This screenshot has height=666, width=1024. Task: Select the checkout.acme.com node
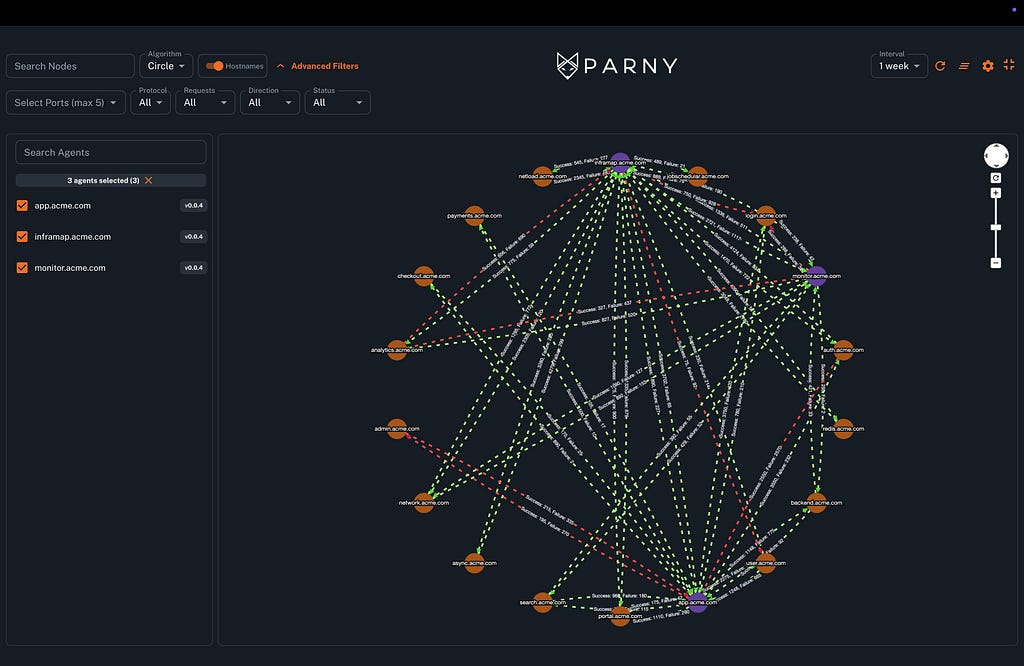click(x=424, y=276)
